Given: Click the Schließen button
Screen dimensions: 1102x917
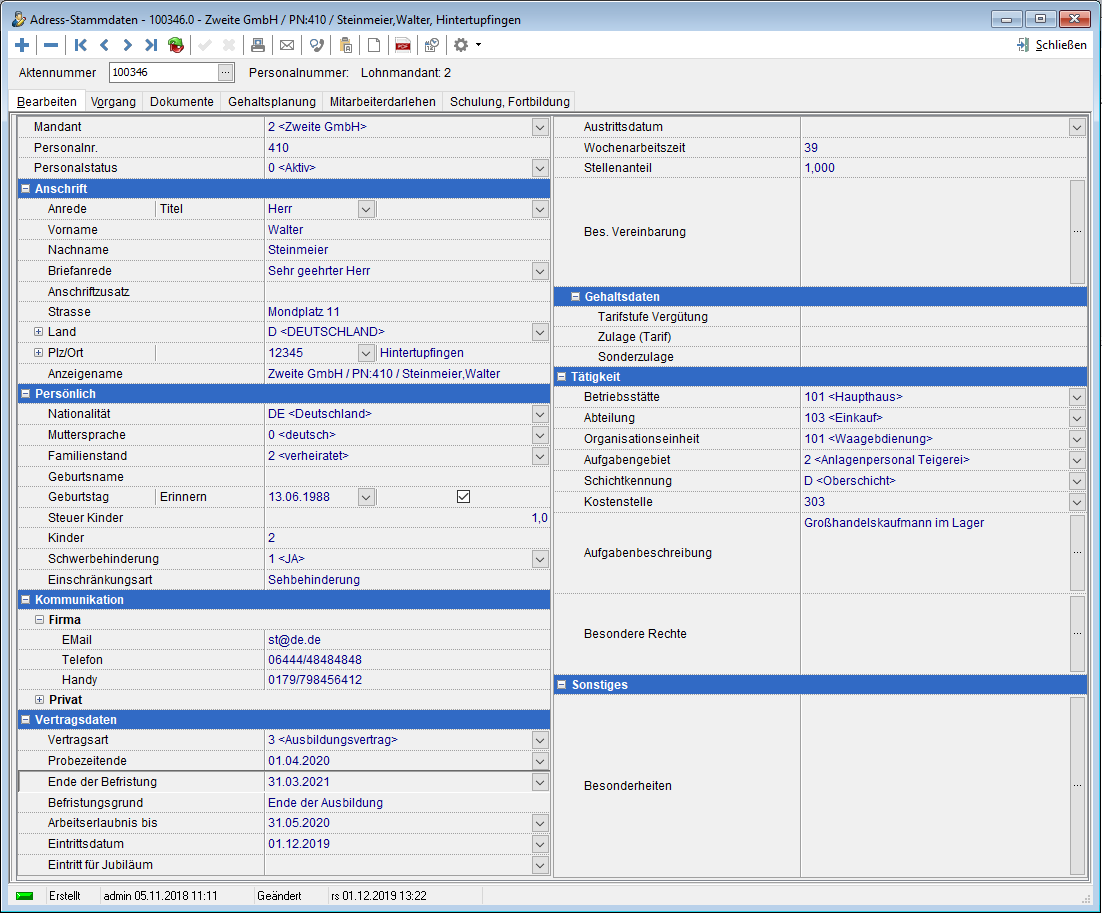Looking at the screenshot, I should (x=1051, y=45).
